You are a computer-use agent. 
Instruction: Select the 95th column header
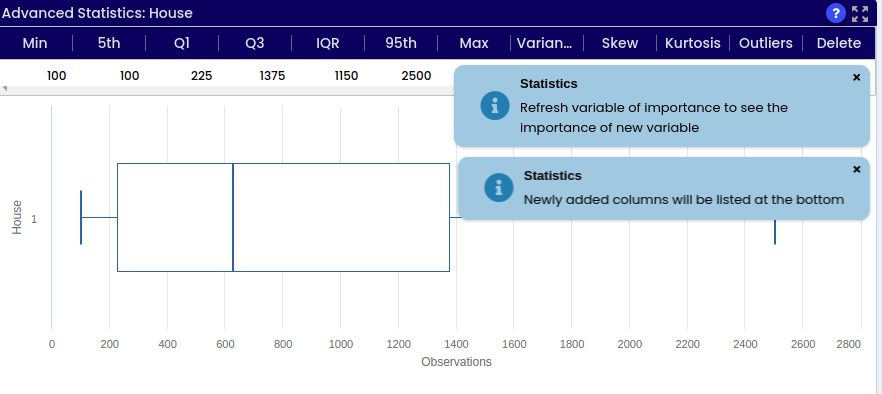[401, 43]
